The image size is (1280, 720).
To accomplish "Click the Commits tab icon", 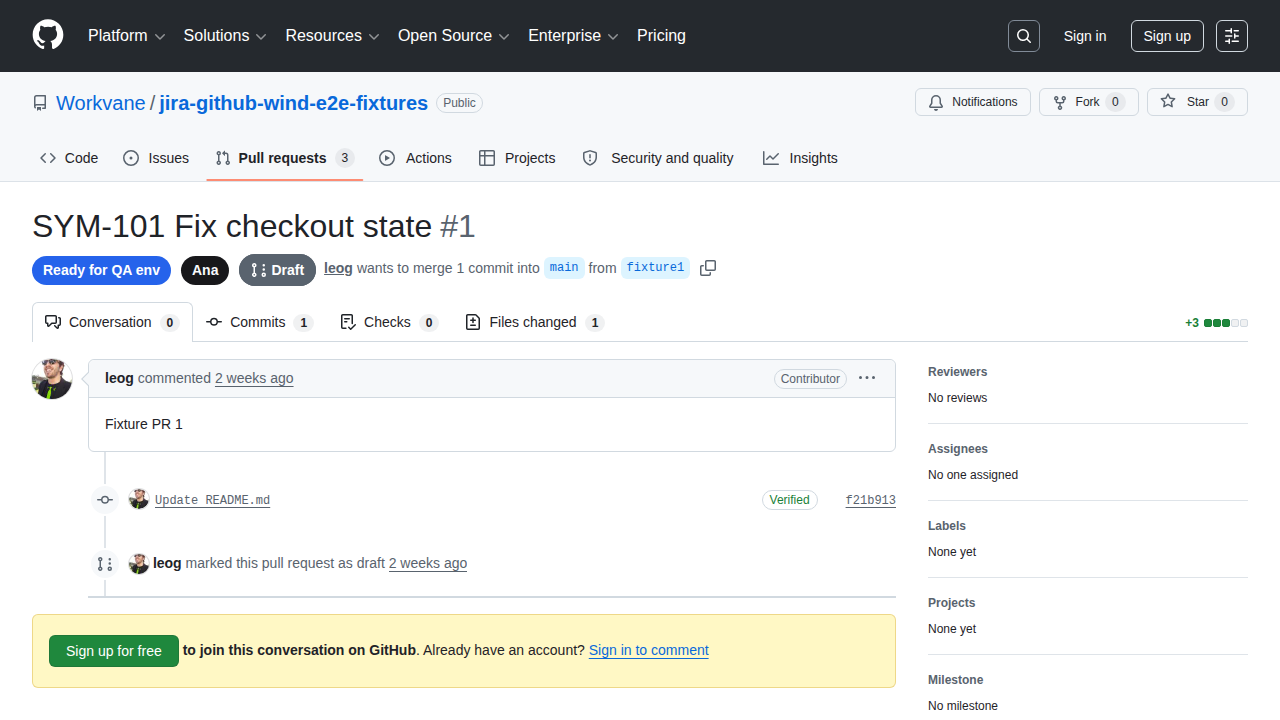I will pyautogui.click(x=214, y=322).
